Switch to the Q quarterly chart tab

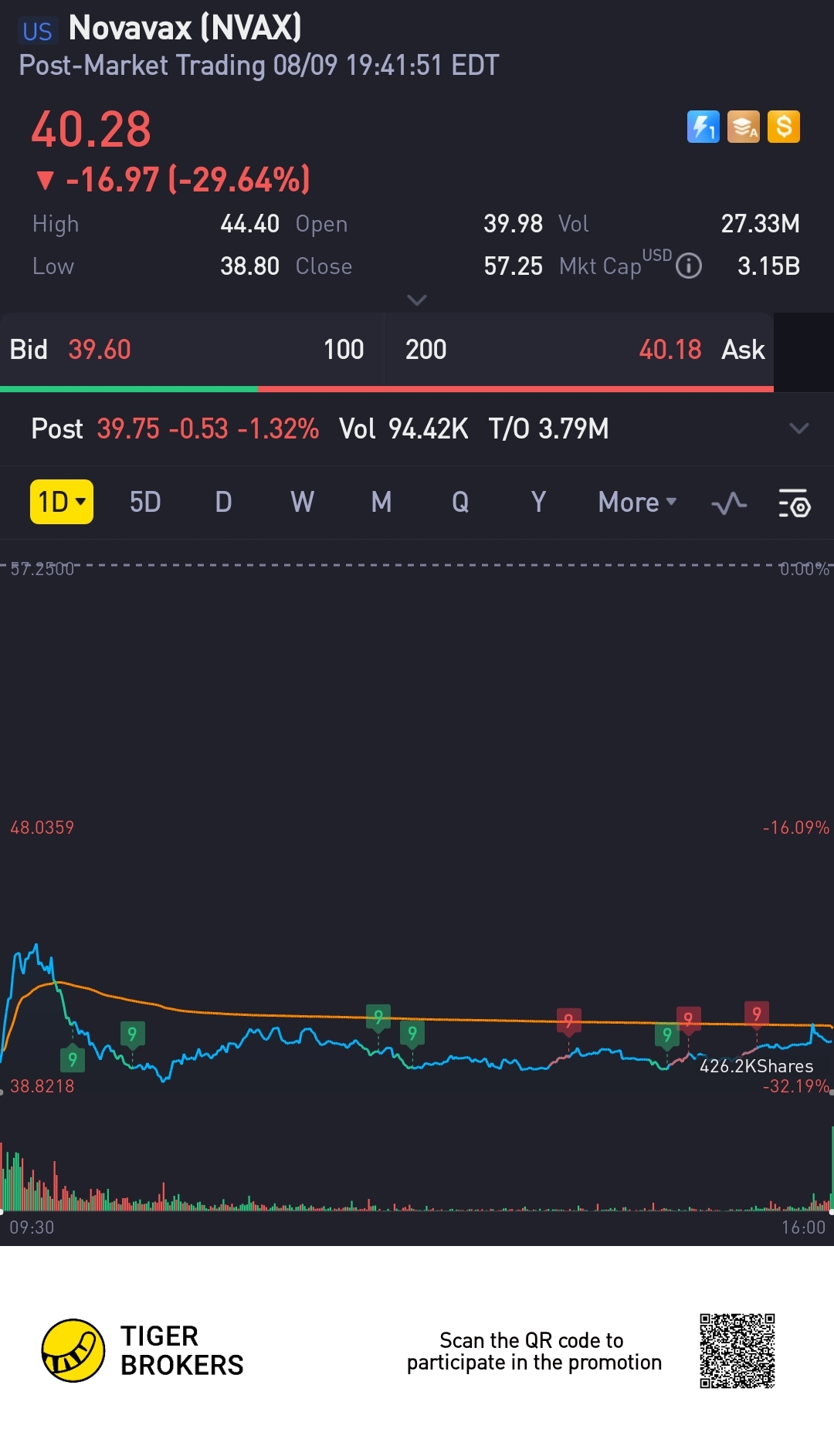pyautogui.click(x=460, y=503)
